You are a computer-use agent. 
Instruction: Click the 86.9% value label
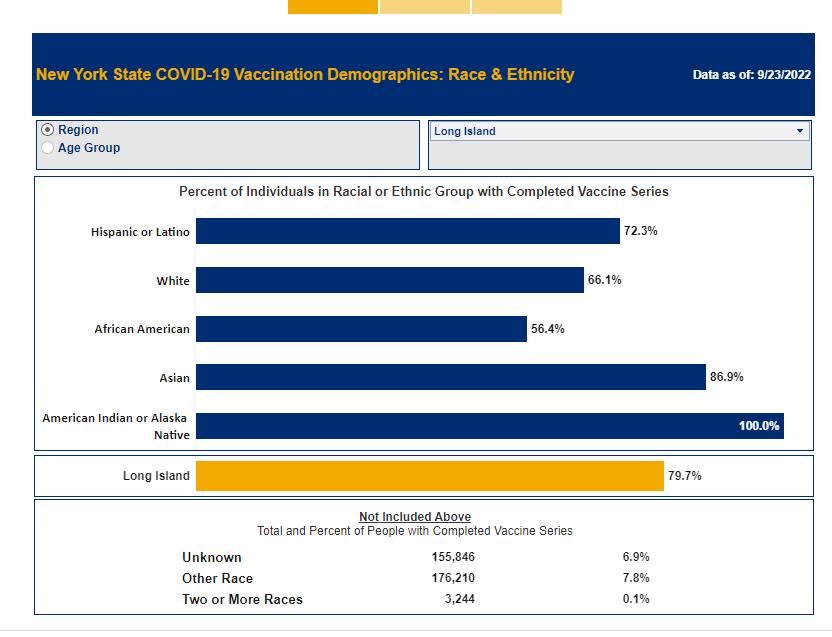[x=726, y=377]
